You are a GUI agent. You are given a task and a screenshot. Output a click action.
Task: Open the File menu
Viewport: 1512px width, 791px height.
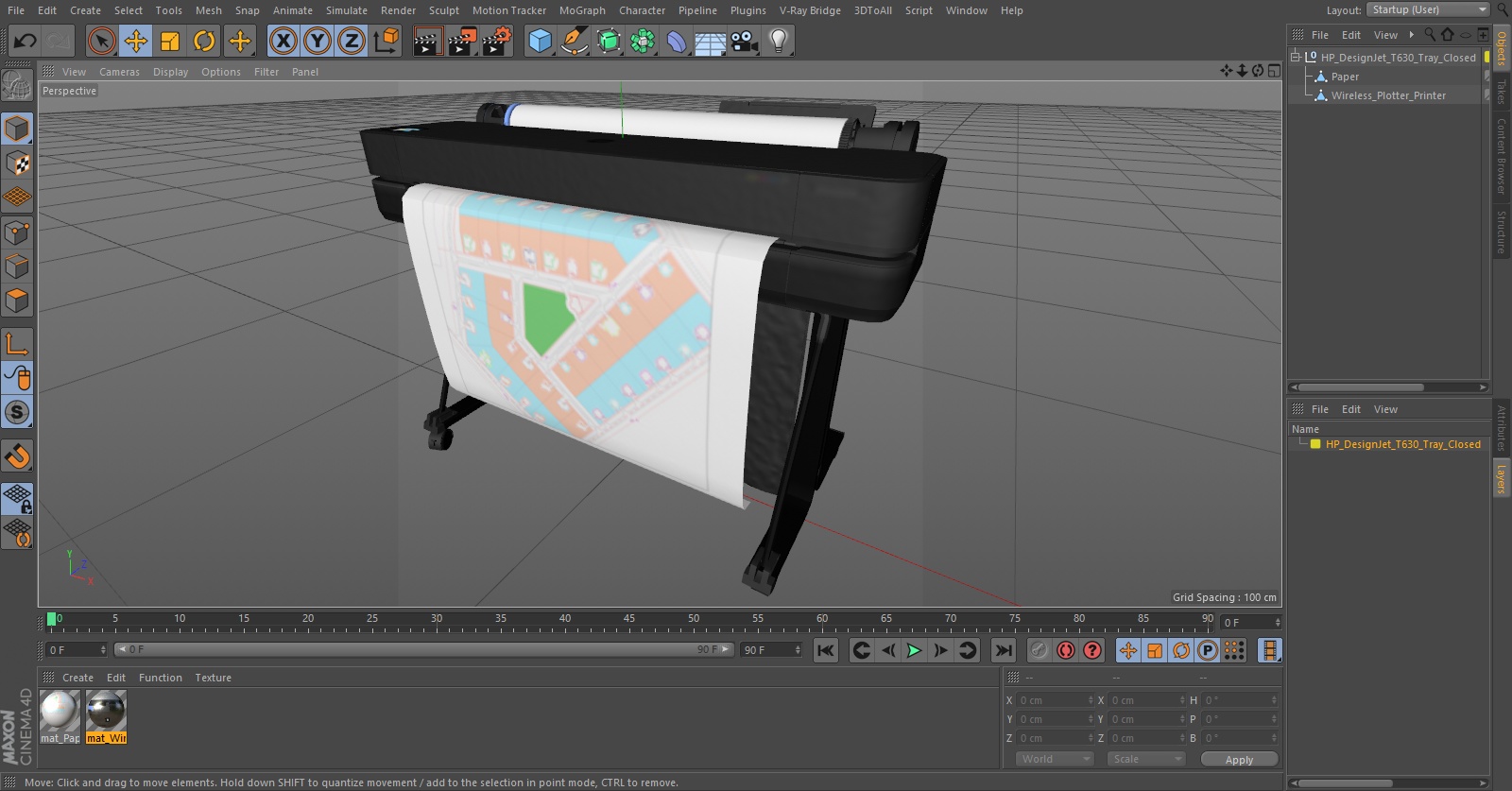coord(16,10)
